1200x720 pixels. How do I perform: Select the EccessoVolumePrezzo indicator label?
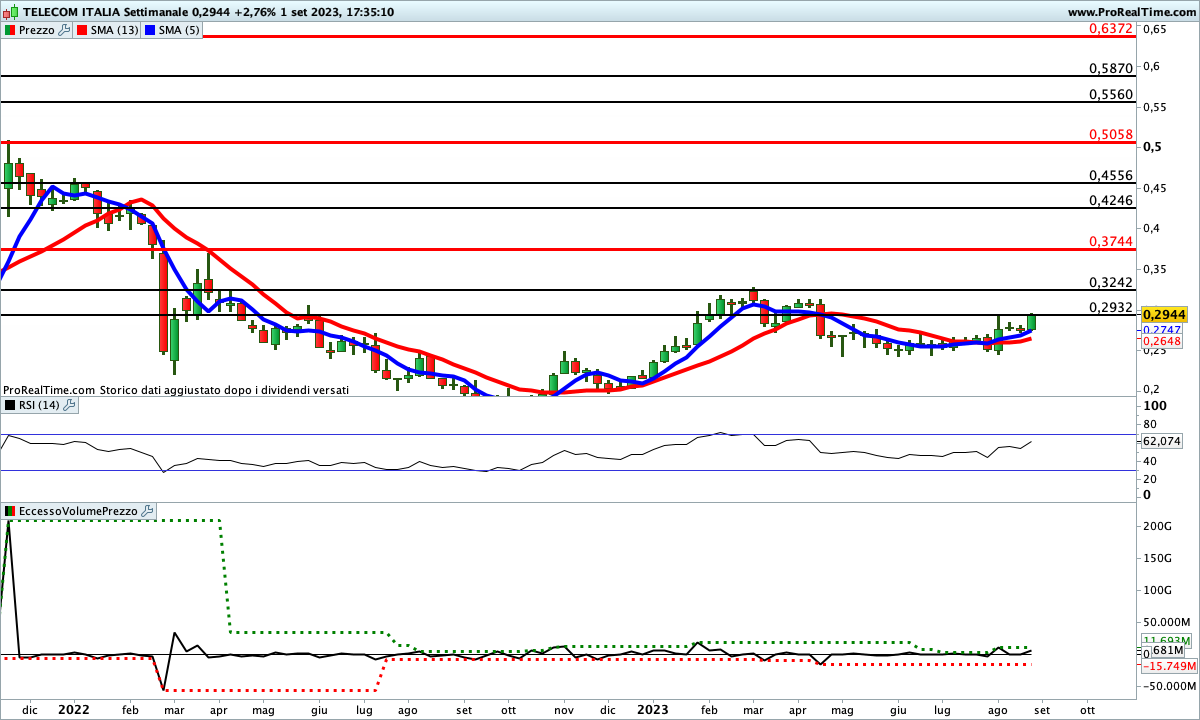(79, 511)
